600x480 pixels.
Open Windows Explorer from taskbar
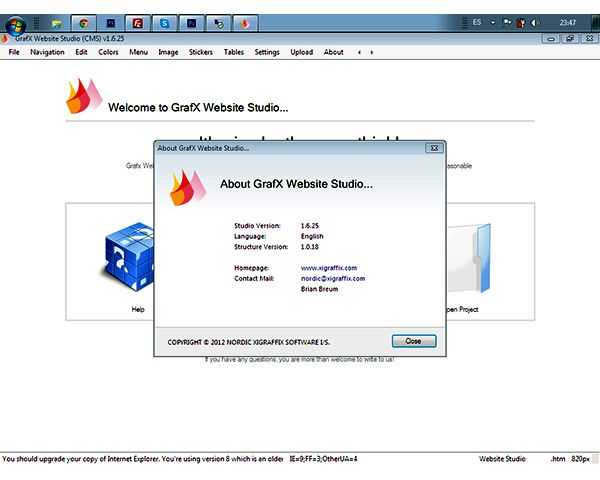(x=57, y=24)
